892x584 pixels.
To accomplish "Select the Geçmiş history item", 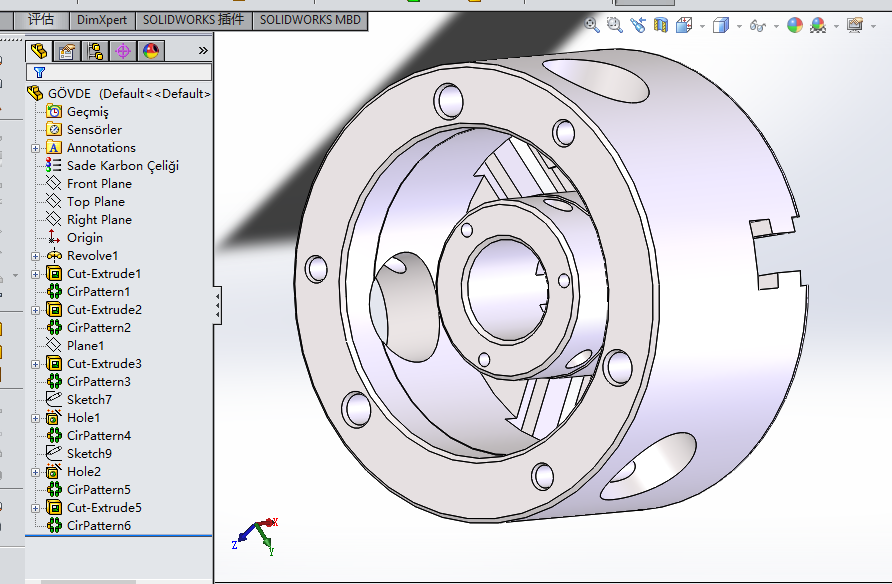I will point(87,111).
